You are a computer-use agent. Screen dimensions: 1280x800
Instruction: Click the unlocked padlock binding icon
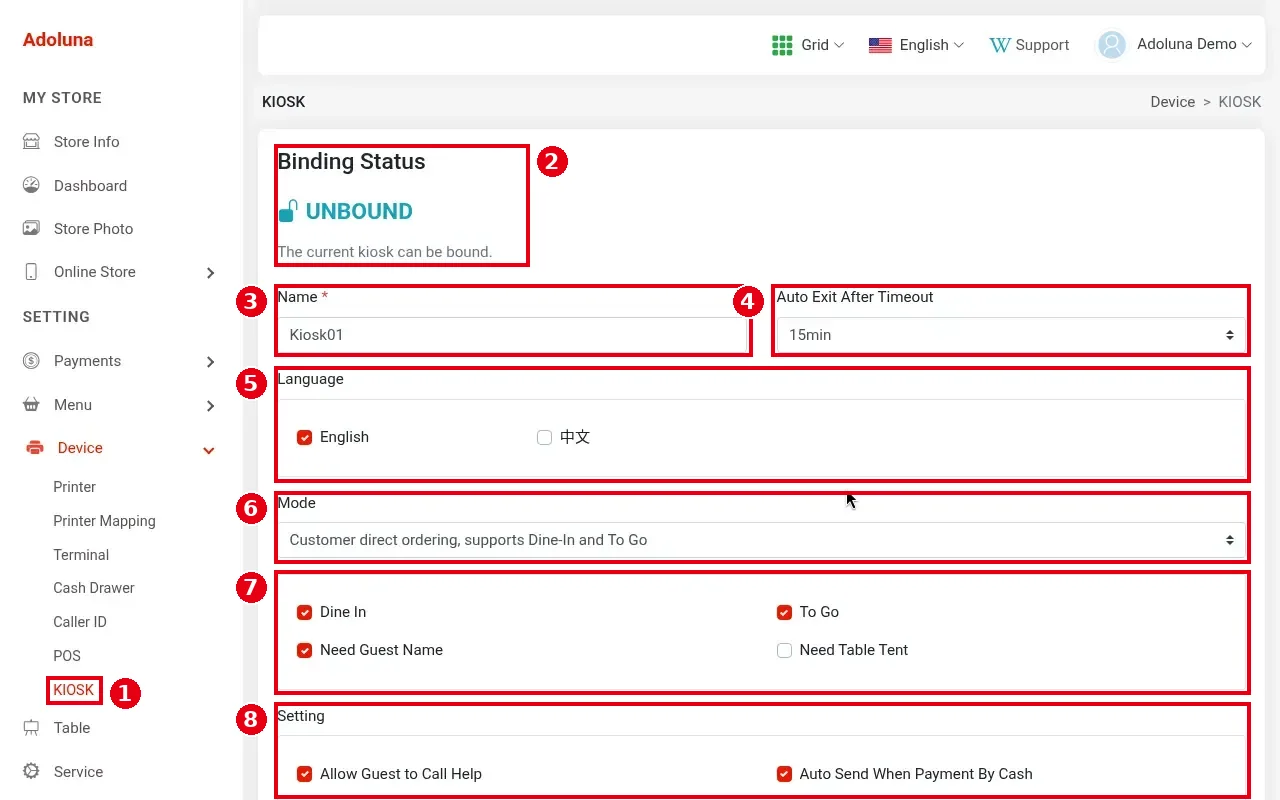pos(288,211)
